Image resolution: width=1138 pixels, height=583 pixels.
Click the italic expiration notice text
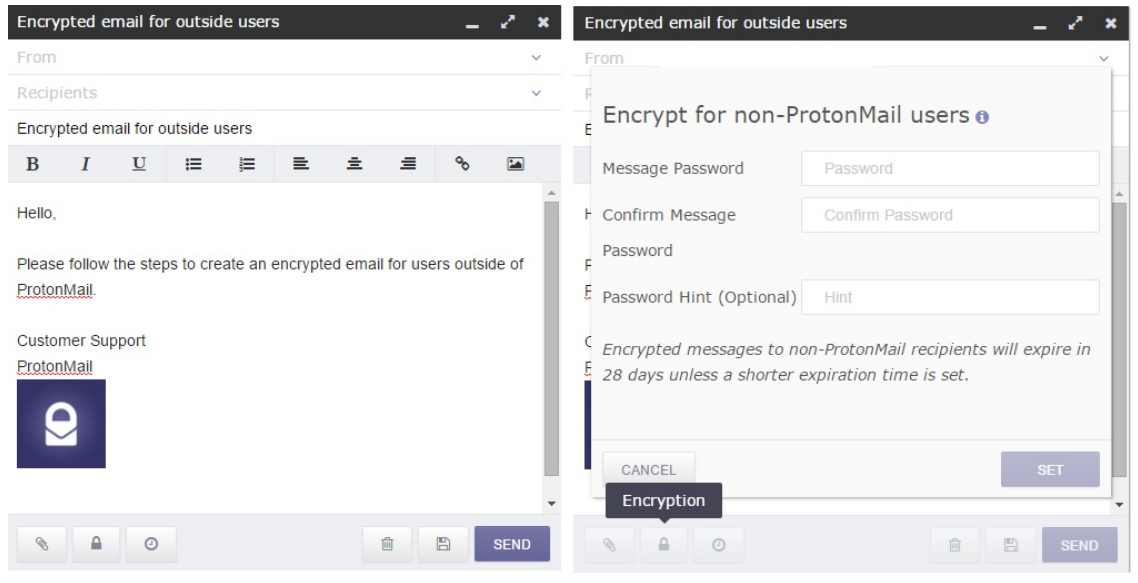pyautogui.click(x=845, y=363)
